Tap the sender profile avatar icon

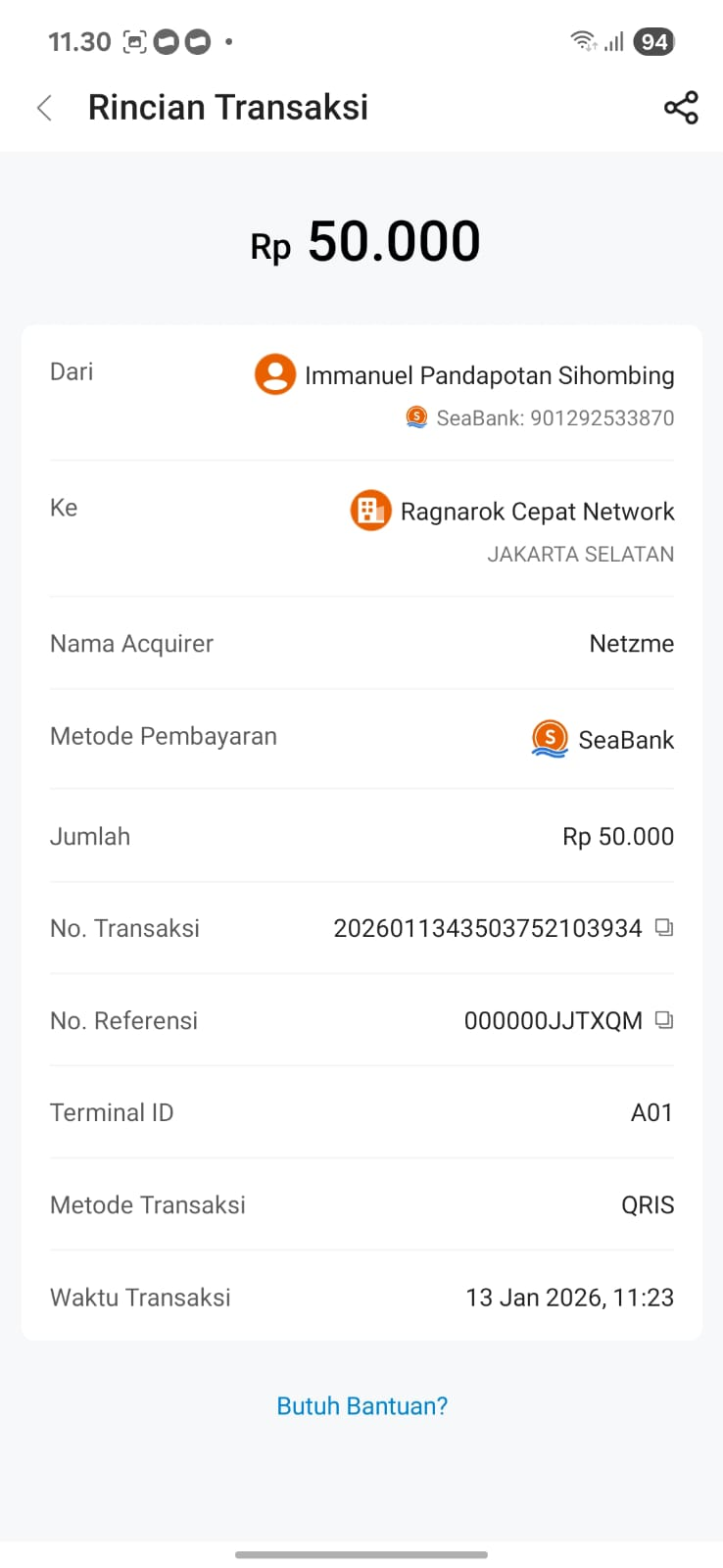tap(275, 374)
